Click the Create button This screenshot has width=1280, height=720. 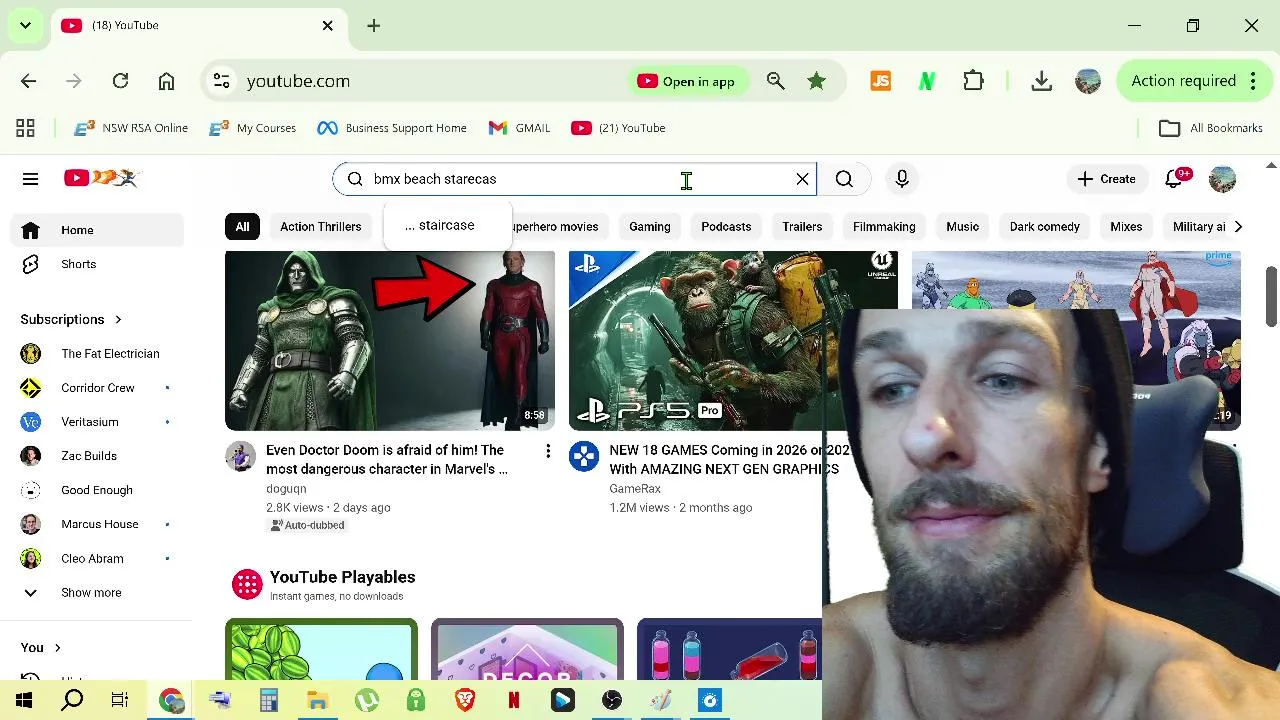point(1106,179)
